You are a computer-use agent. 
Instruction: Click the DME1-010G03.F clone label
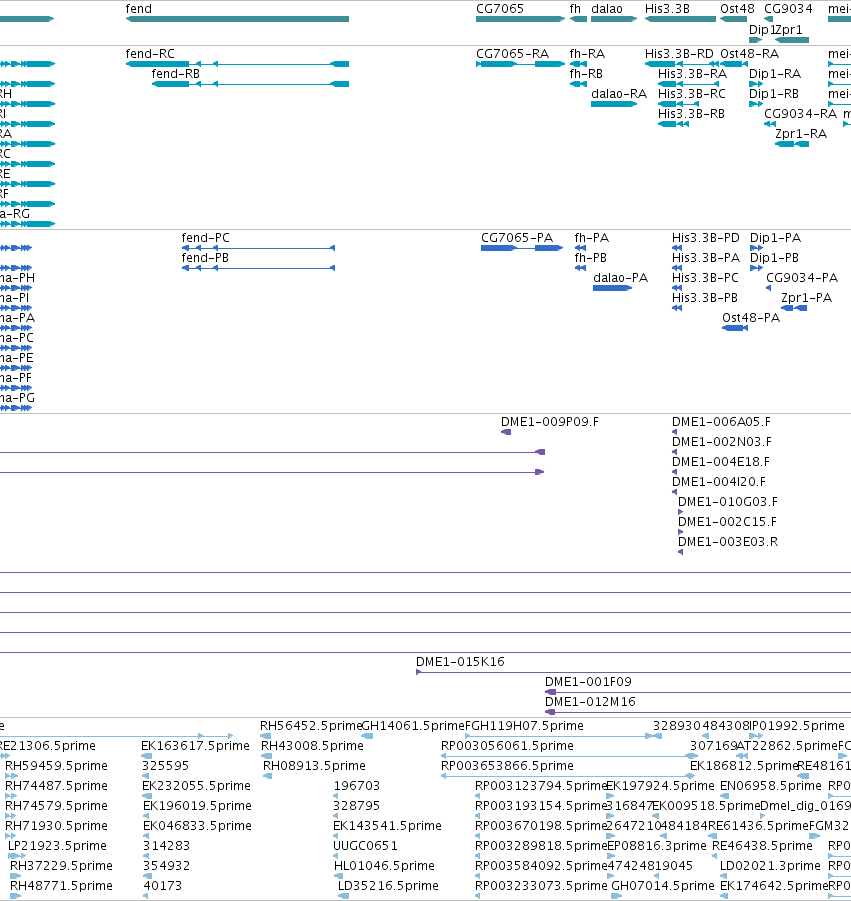tap(727, 502)
